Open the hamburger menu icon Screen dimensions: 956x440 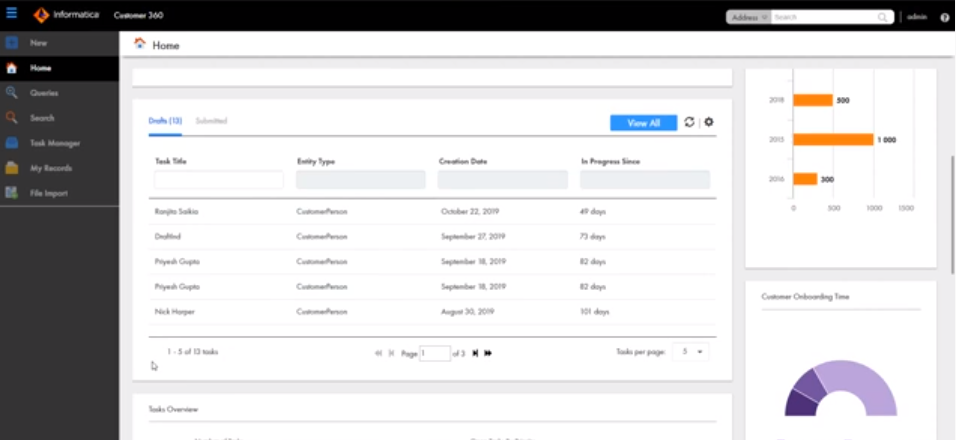[x=11, y=15]
